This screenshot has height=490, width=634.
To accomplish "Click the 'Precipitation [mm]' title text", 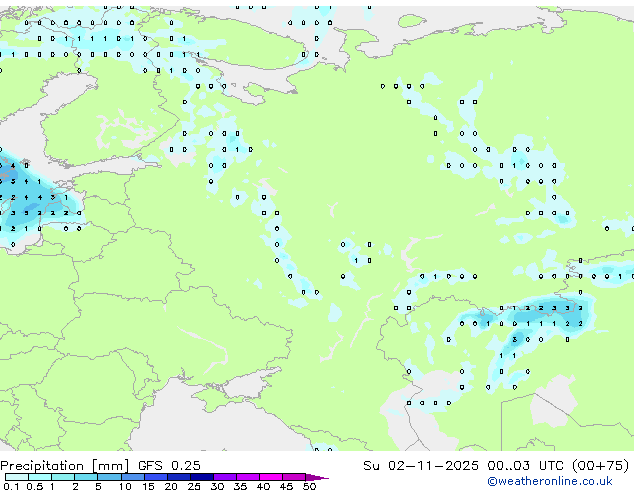I will (x=65, y=466).
